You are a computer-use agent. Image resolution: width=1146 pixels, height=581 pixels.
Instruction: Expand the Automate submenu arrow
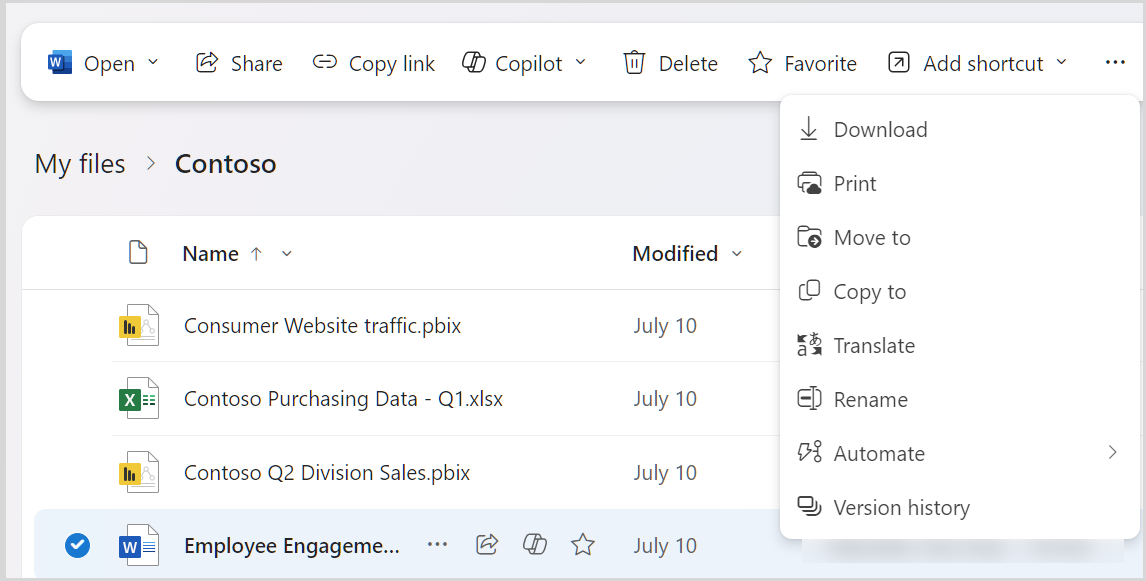[x=1112, y=453]
